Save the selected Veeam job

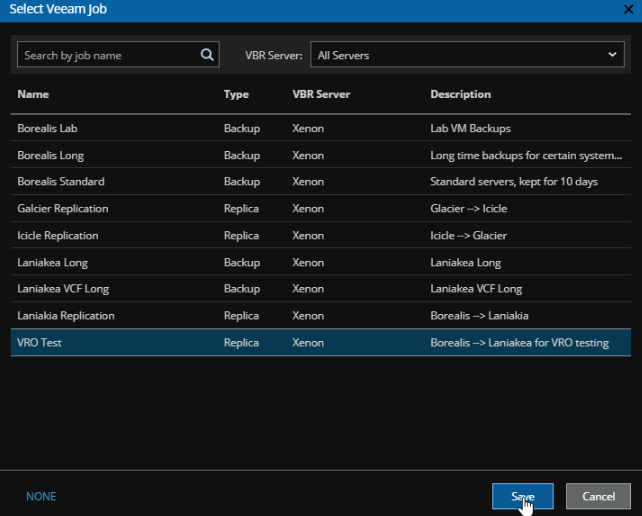click(522, 496)
